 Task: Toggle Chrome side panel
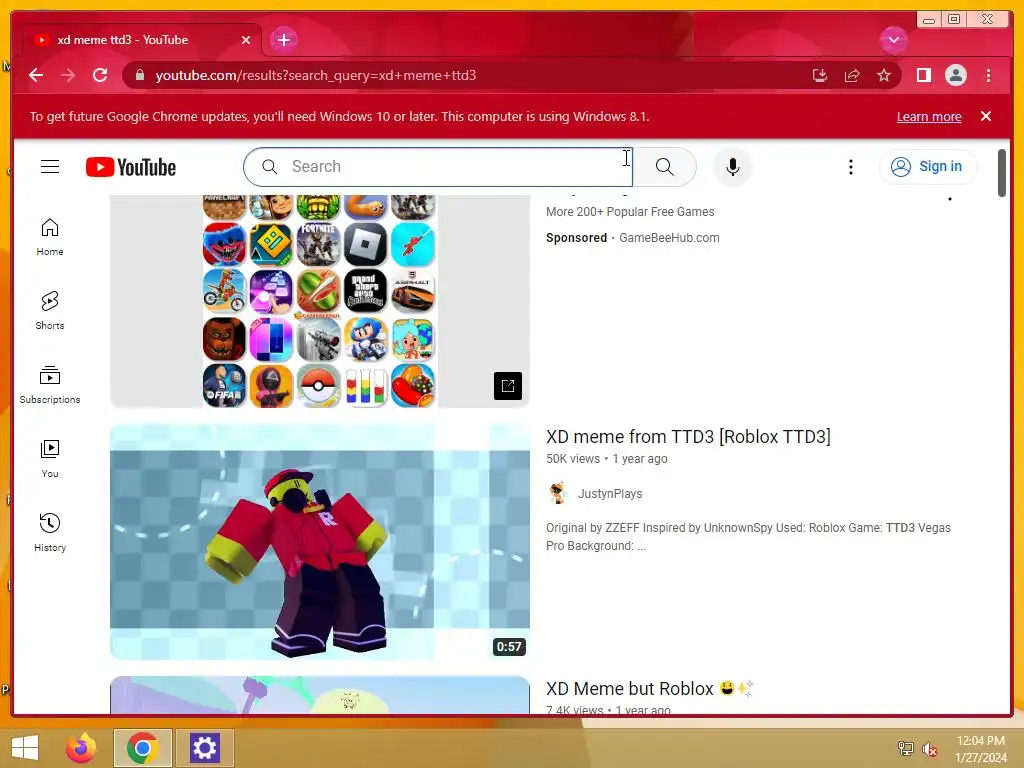click(x=923, y=75)
